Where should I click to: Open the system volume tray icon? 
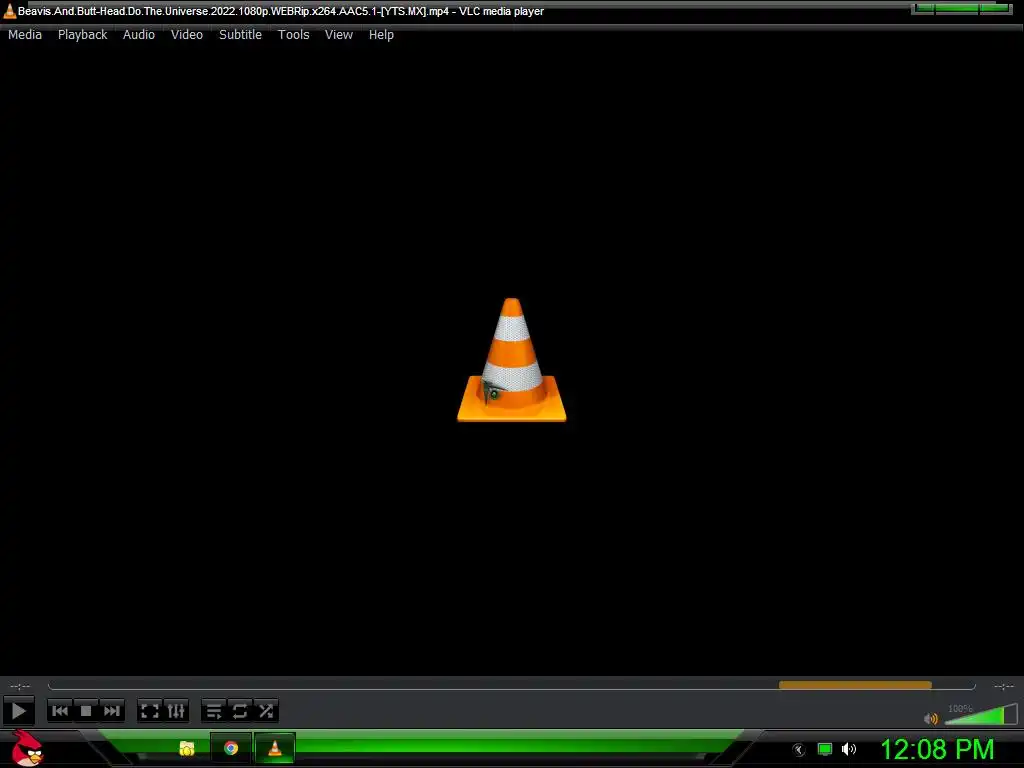click(x=848, y=749)
